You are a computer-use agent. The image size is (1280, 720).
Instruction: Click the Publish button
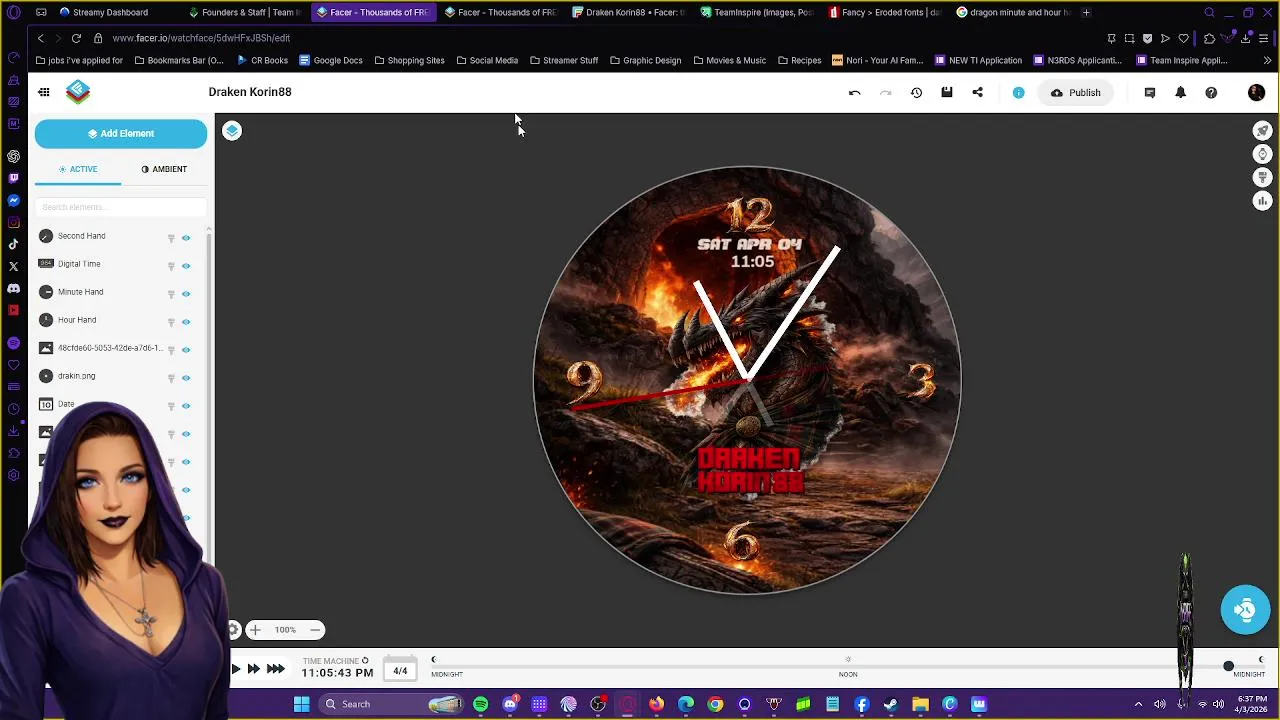[1075, 92]
